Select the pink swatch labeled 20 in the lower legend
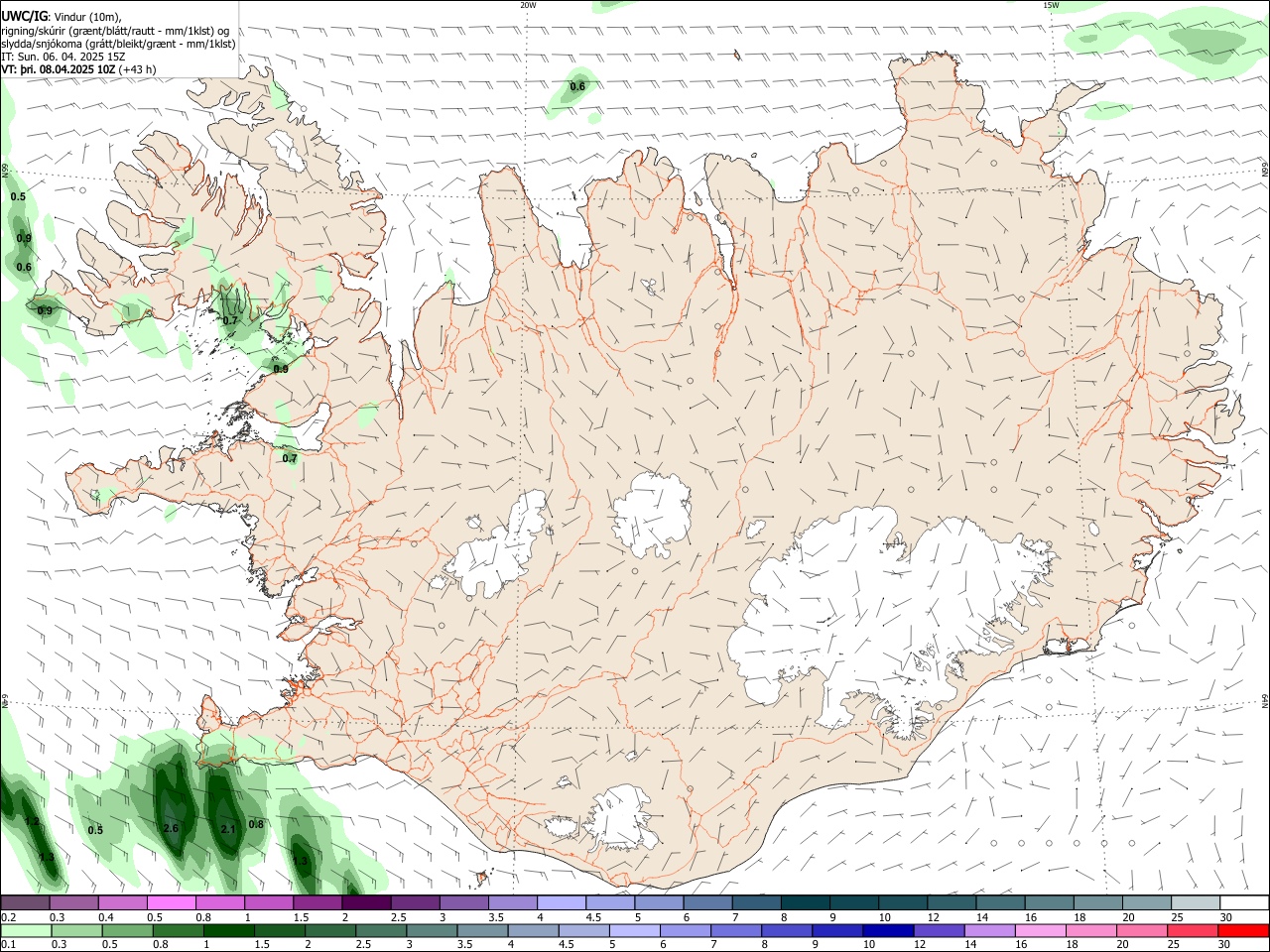This screenshot has height=952, width=1270. [x=1142, y=930]
